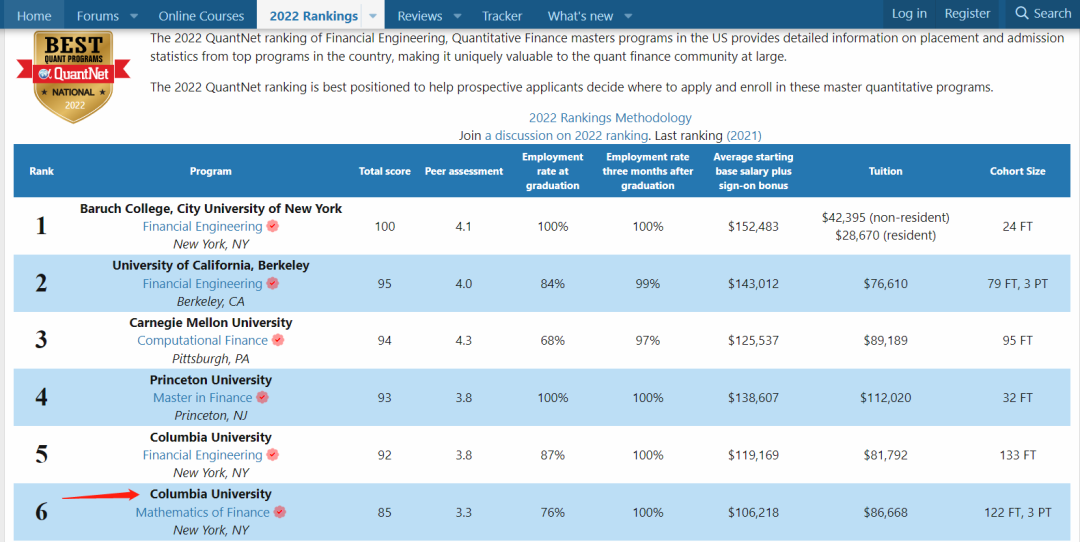Open the Reviews tab

(419, 15)
